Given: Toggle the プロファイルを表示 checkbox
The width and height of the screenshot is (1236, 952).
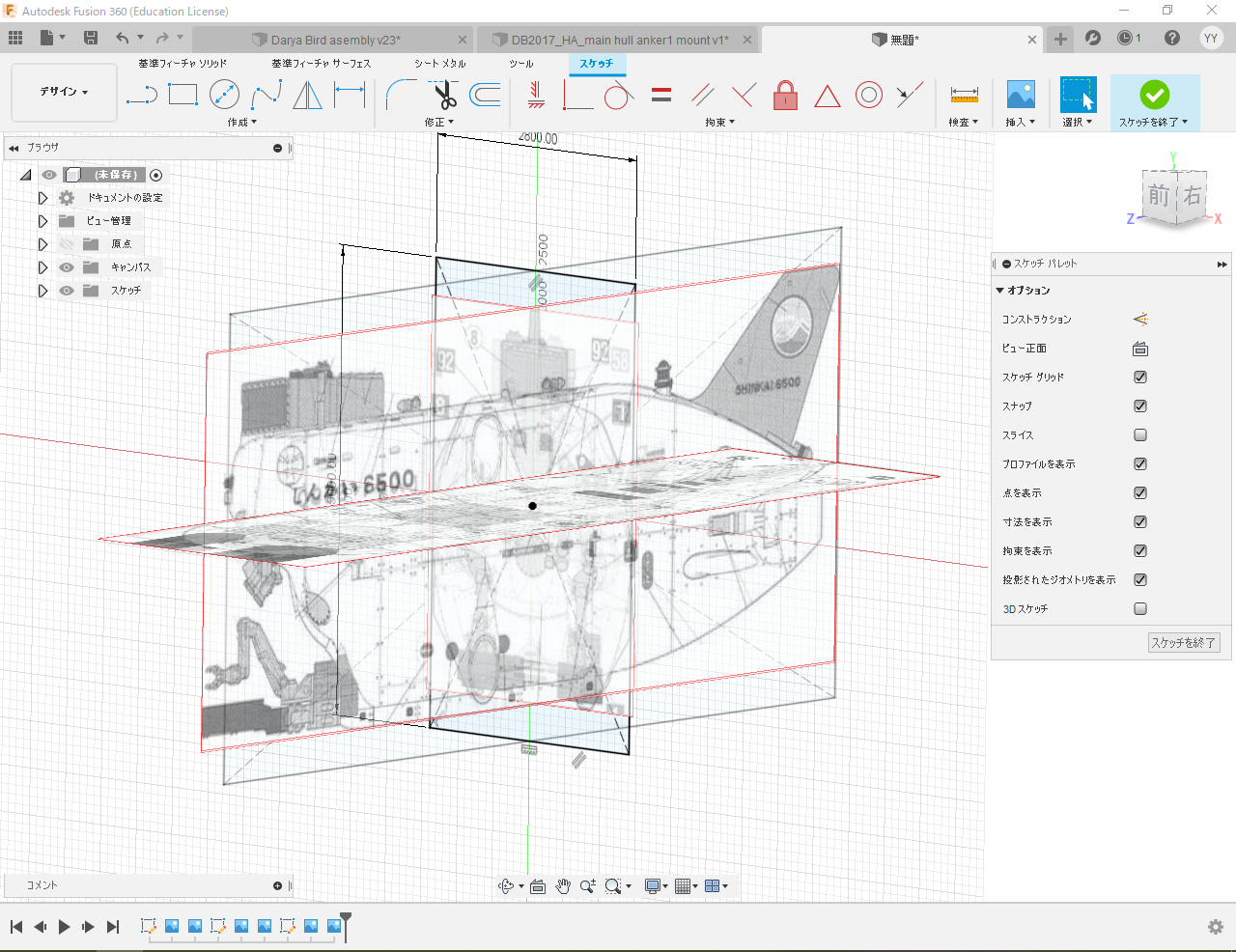Looking at the screenshot, I should tap(1140, 464).
